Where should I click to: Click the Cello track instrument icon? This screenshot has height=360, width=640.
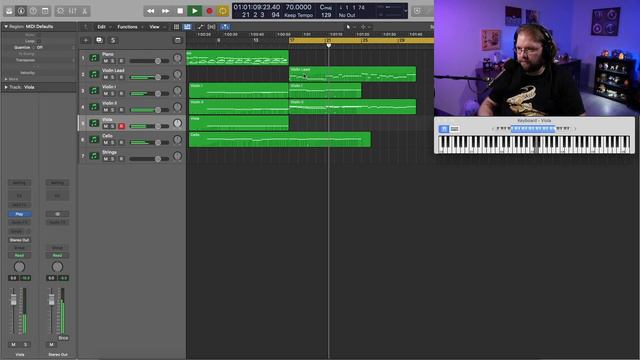tap(94, 140)
